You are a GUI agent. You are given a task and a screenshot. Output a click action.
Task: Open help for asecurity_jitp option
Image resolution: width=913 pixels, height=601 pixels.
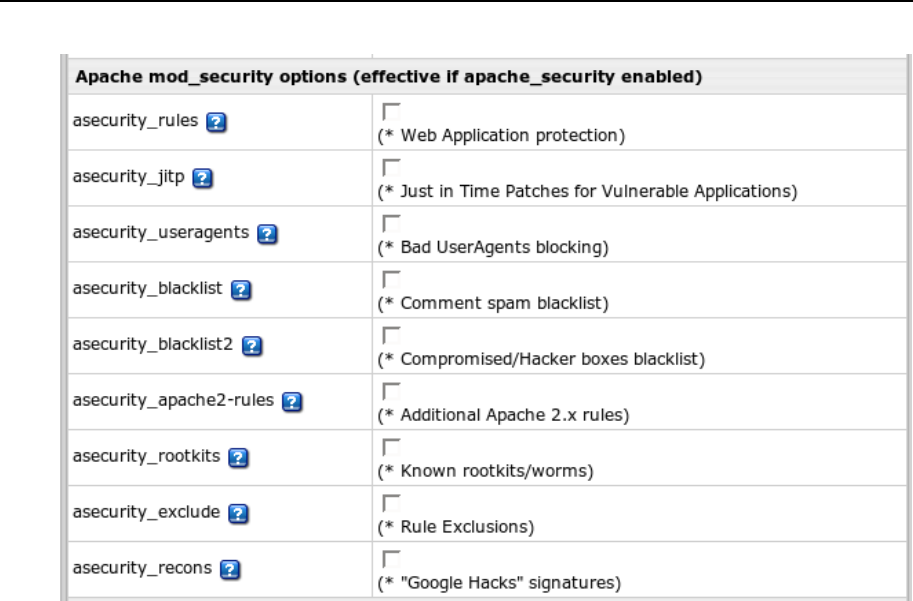(203, 177)
